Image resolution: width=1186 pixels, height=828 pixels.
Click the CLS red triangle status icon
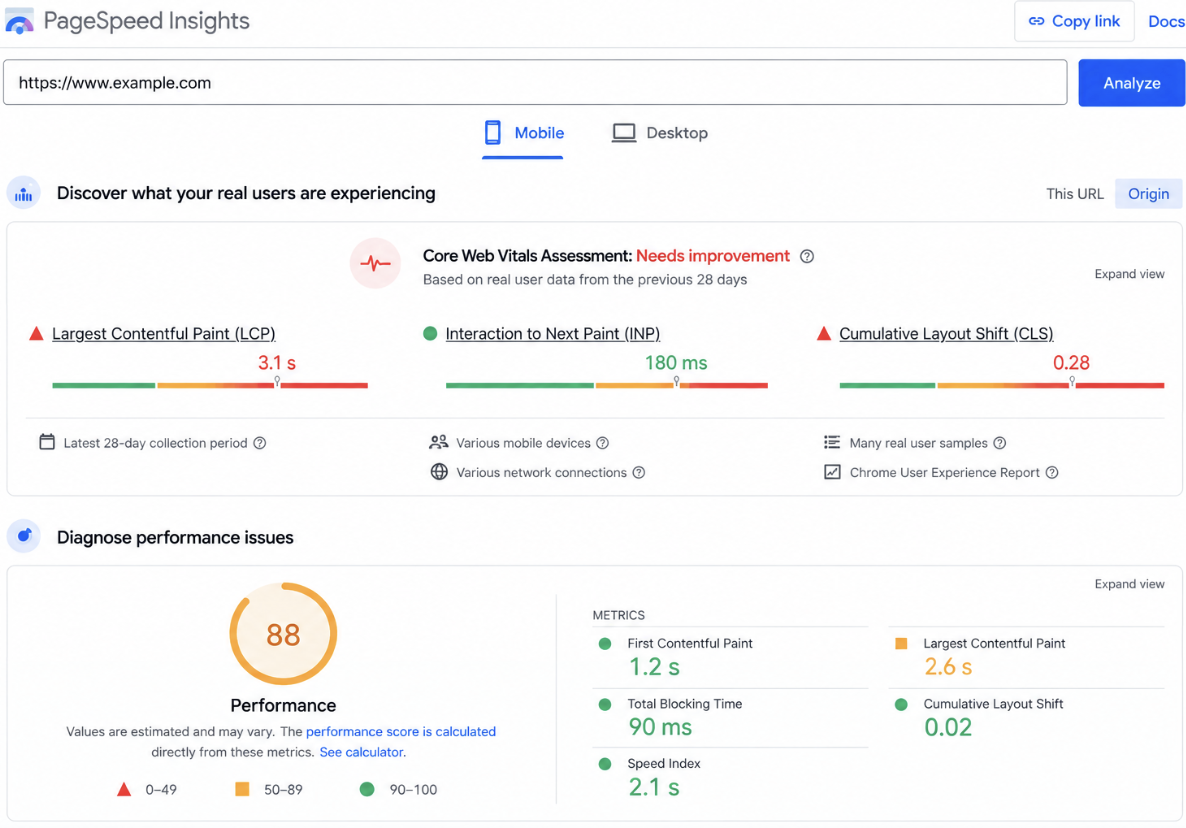(824, 333)
